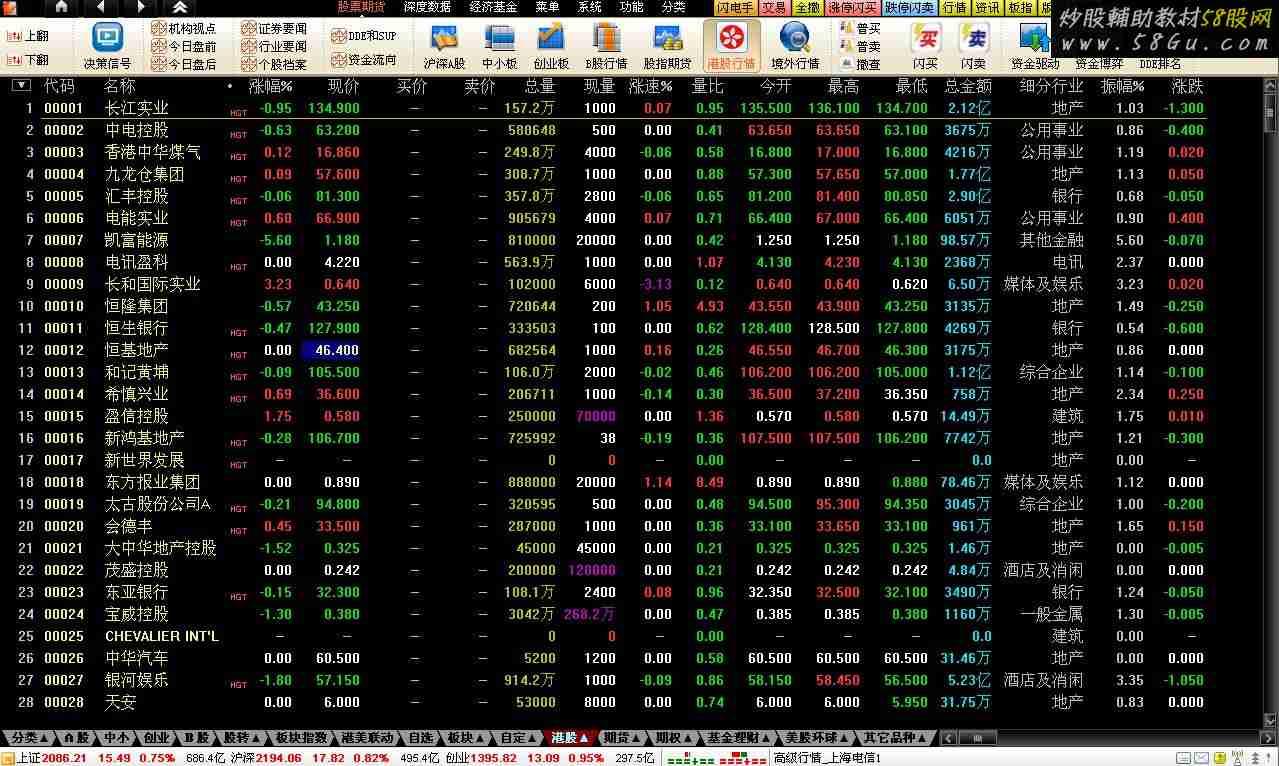Open 分类 menu in top bar
This screenshot has height=766, width=1279.
tap(674, 7)
